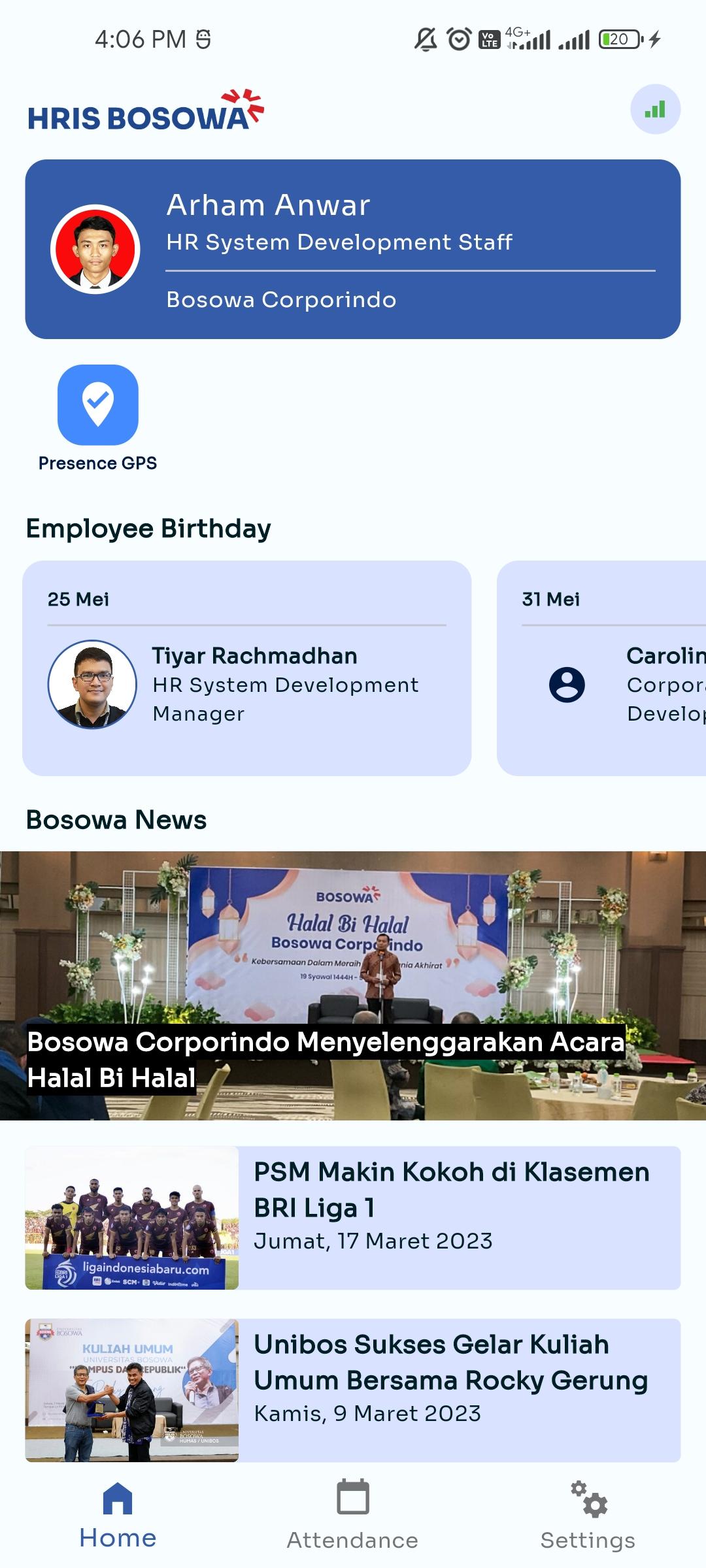Tap the date Jumat, 17 Maret 2023
Screen dimensions: 706x1568
click(373, 1241)
